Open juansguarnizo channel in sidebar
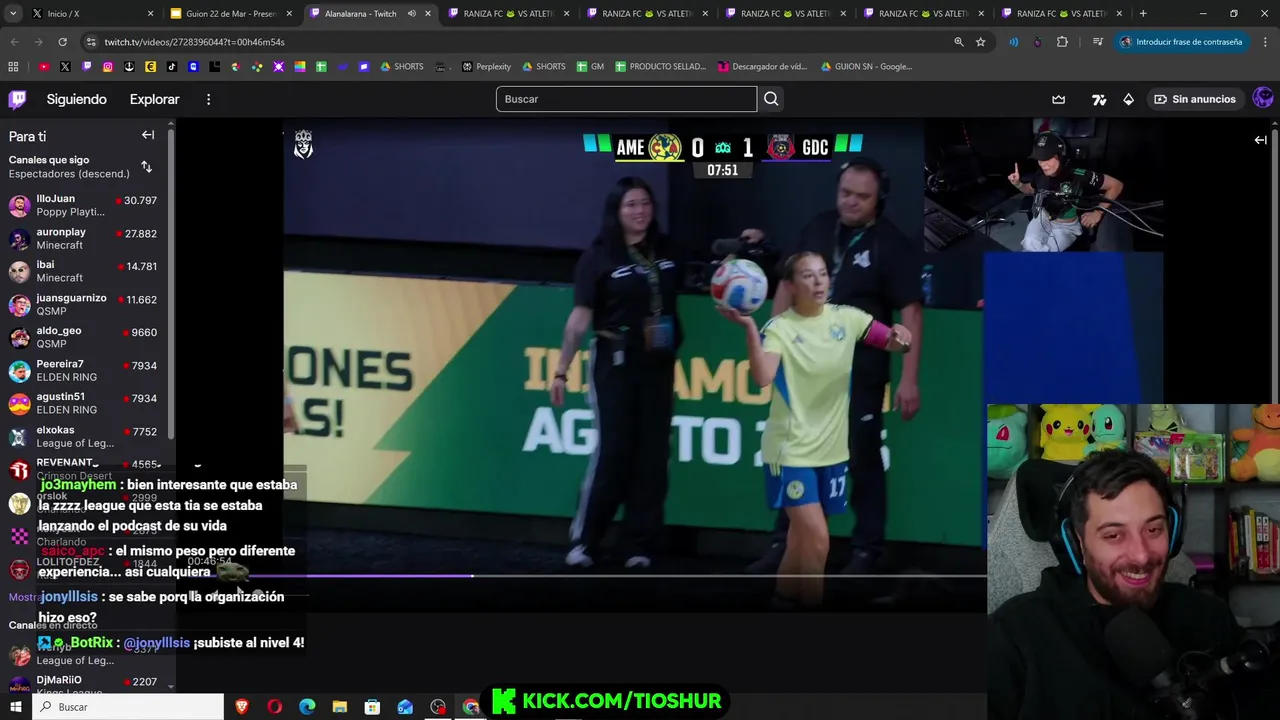This screenshot has width=1280, height=720. (87, 304)
